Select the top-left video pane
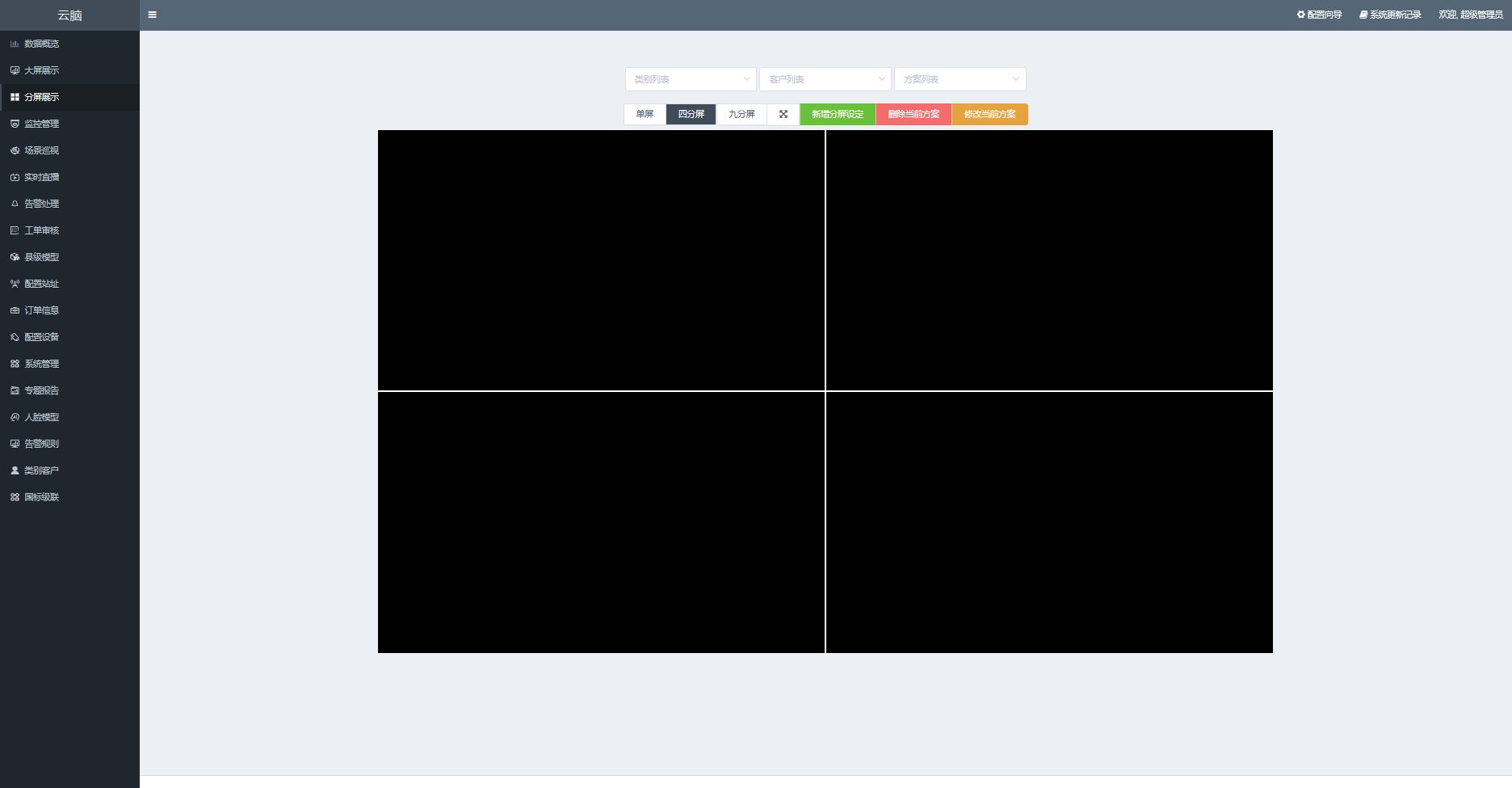 [601, 260]
